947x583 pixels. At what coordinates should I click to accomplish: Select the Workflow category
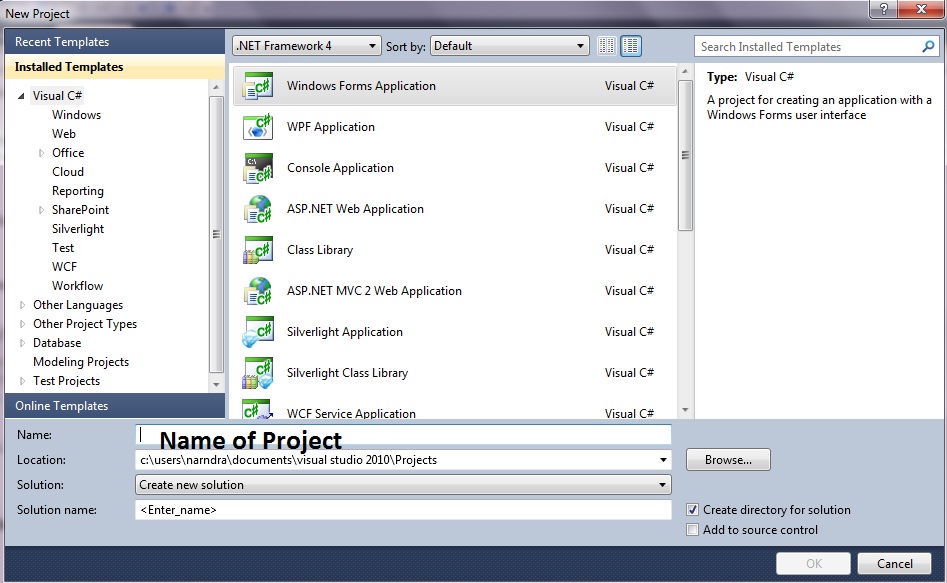pyautogui.click(x=77, y=286)
